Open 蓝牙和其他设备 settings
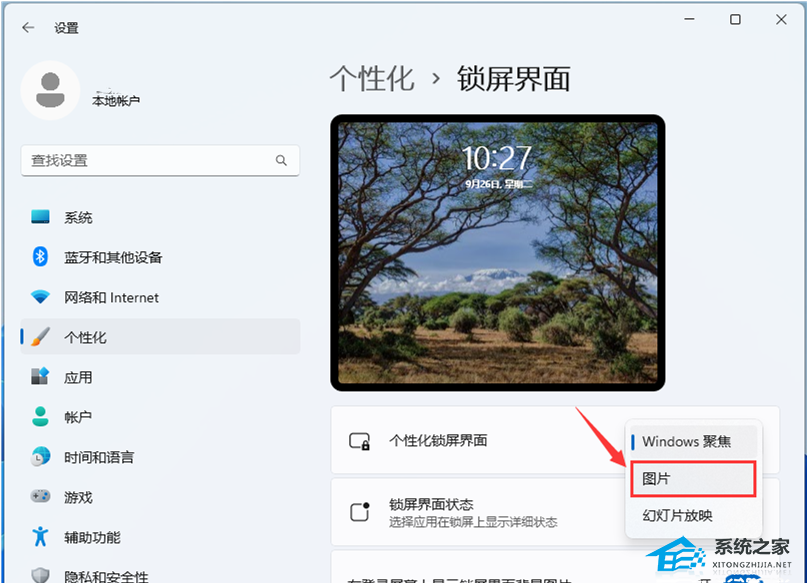 (x=160, y=257)
